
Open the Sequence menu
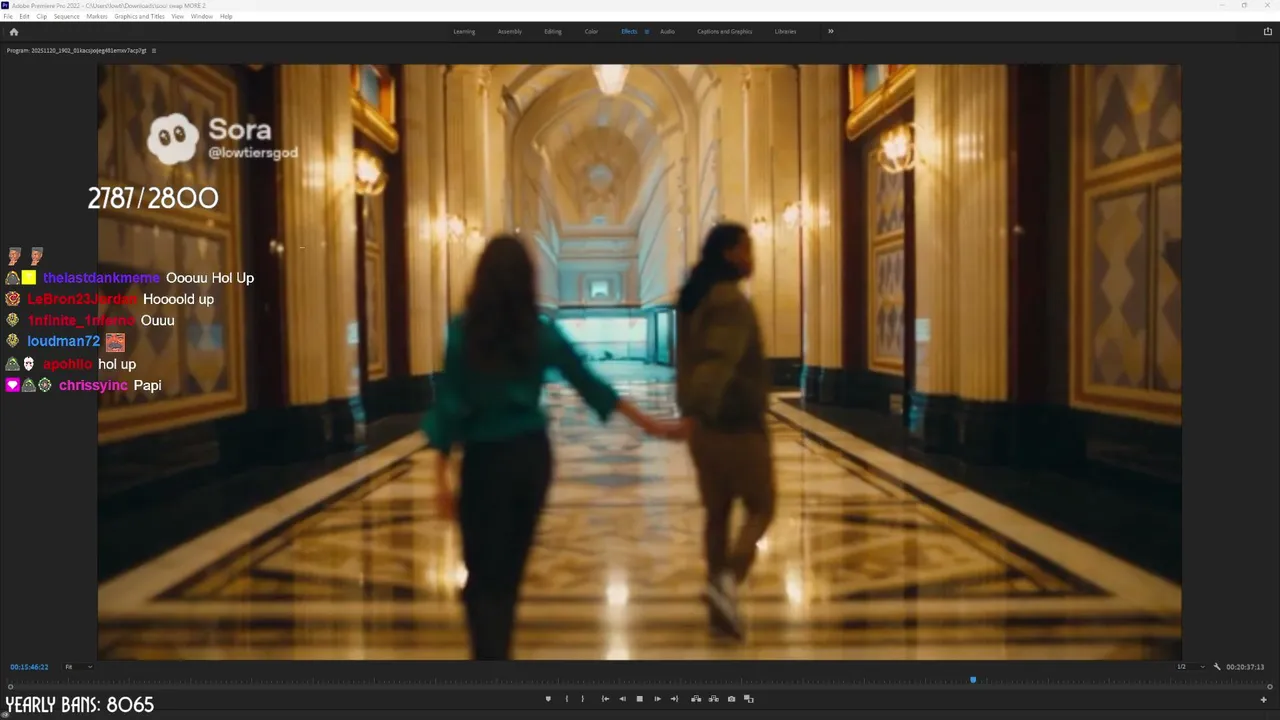click(66, 16)
